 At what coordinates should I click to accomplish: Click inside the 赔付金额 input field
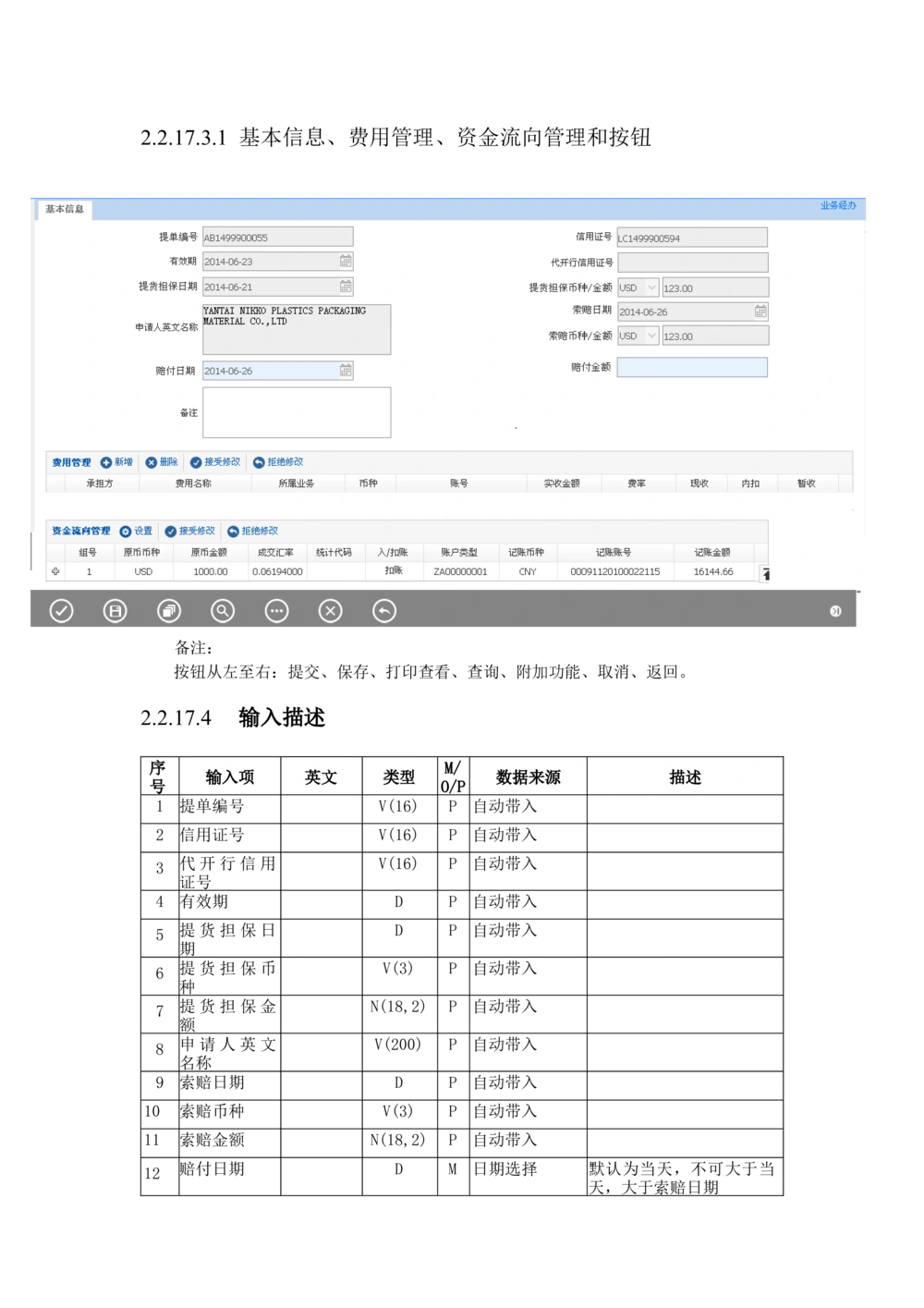(692, 367)
